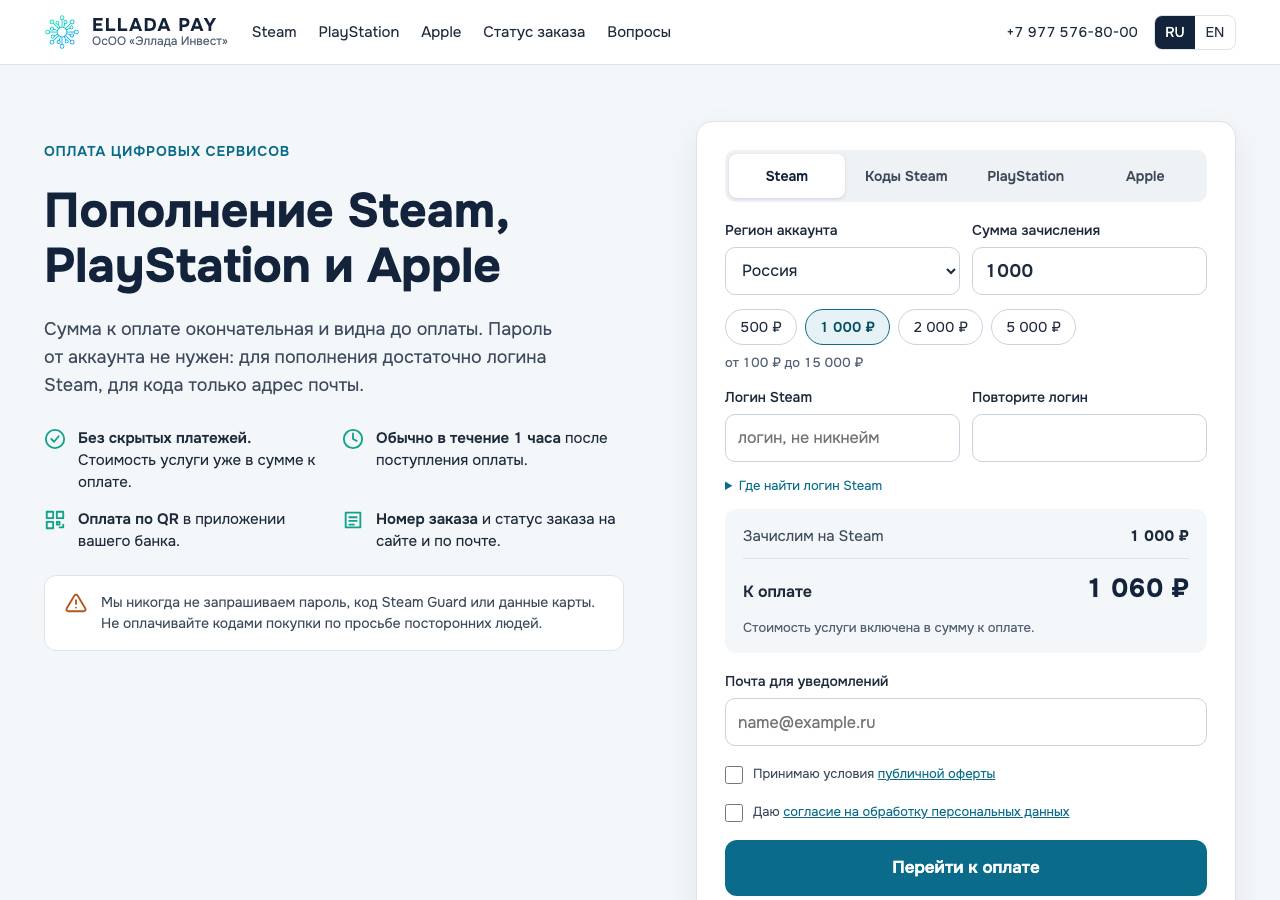Open the 'Регион аккаунта' dropdown
The image size is (1280, 900).
(842, 271)
